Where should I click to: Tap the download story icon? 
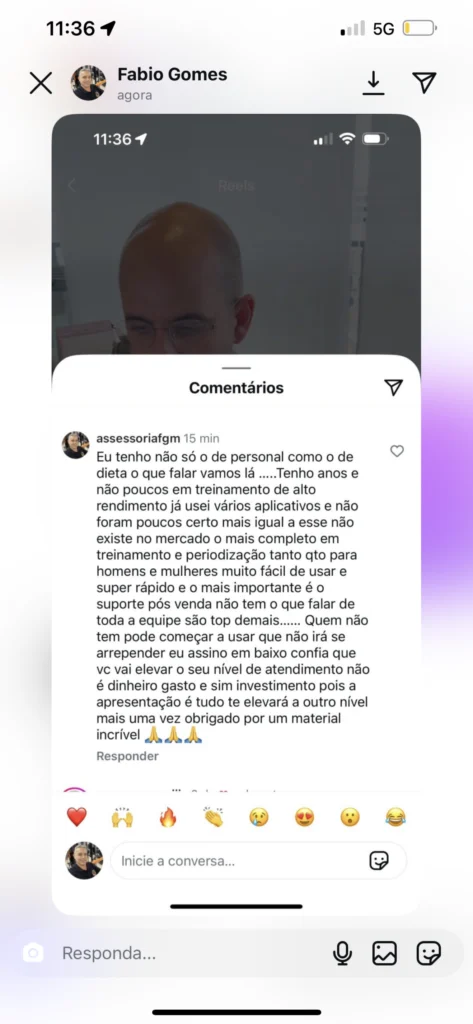[x=373, y=82]
